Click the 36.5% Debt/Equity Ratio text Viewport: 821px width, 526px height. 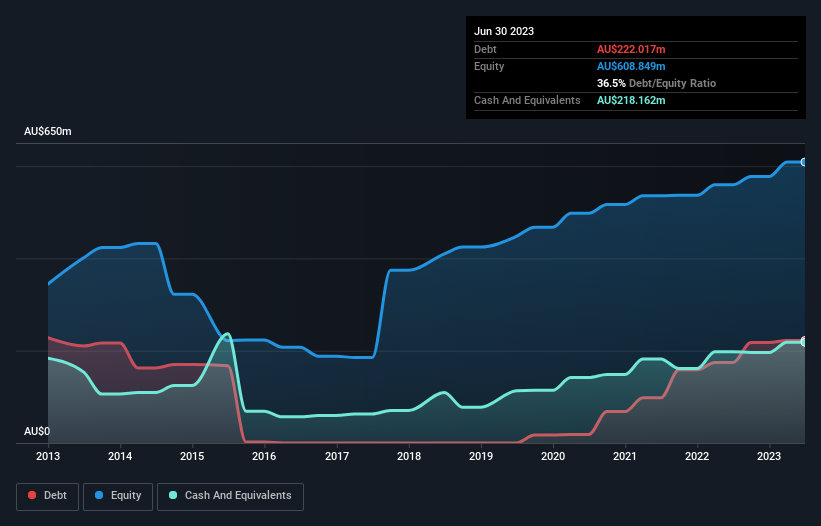coord(656,83)
